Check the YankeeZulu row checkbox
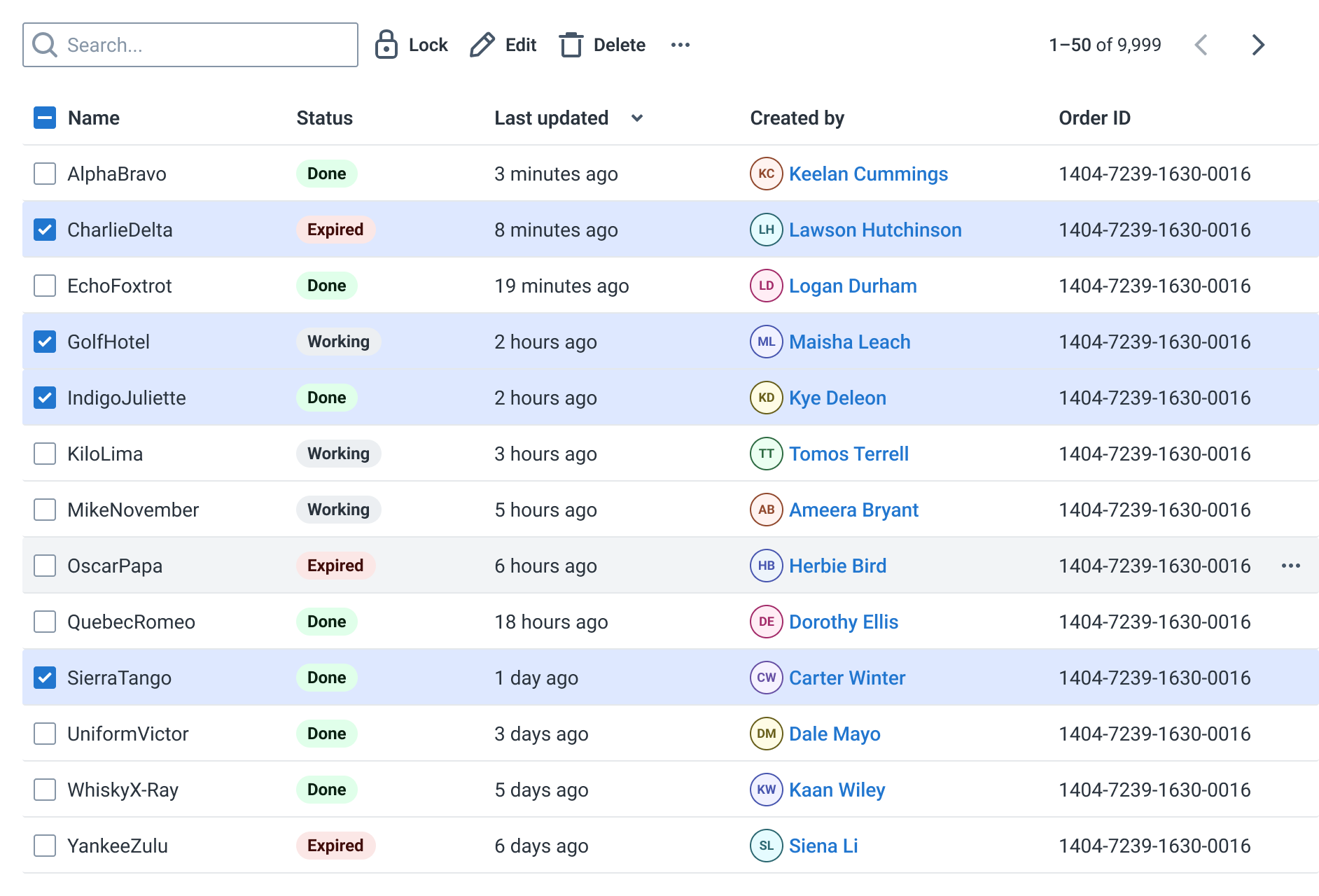Viewport: 1319px width, 896px height. pos(45,846)
